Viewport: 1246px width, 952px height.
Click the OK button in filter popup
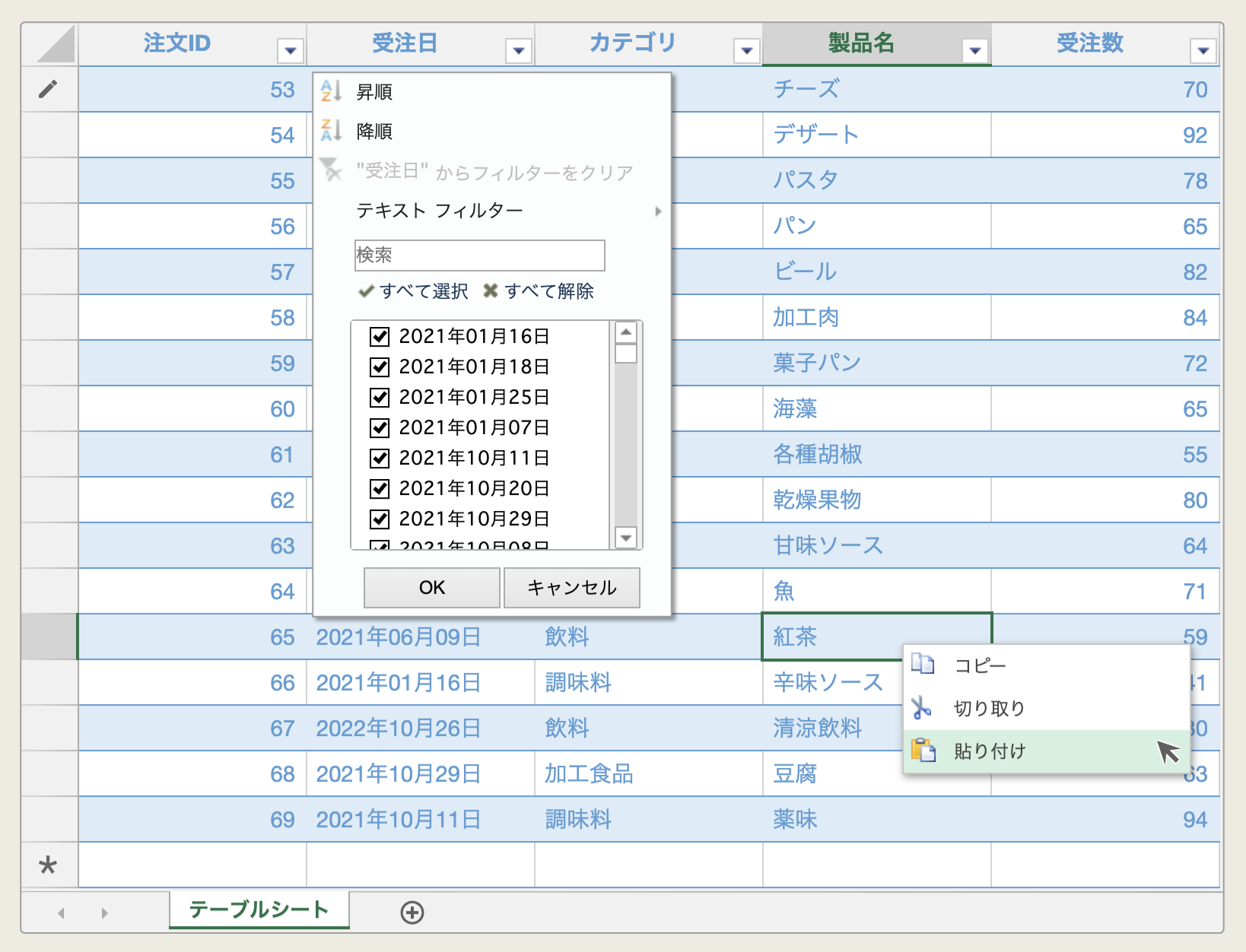[431, 587]
